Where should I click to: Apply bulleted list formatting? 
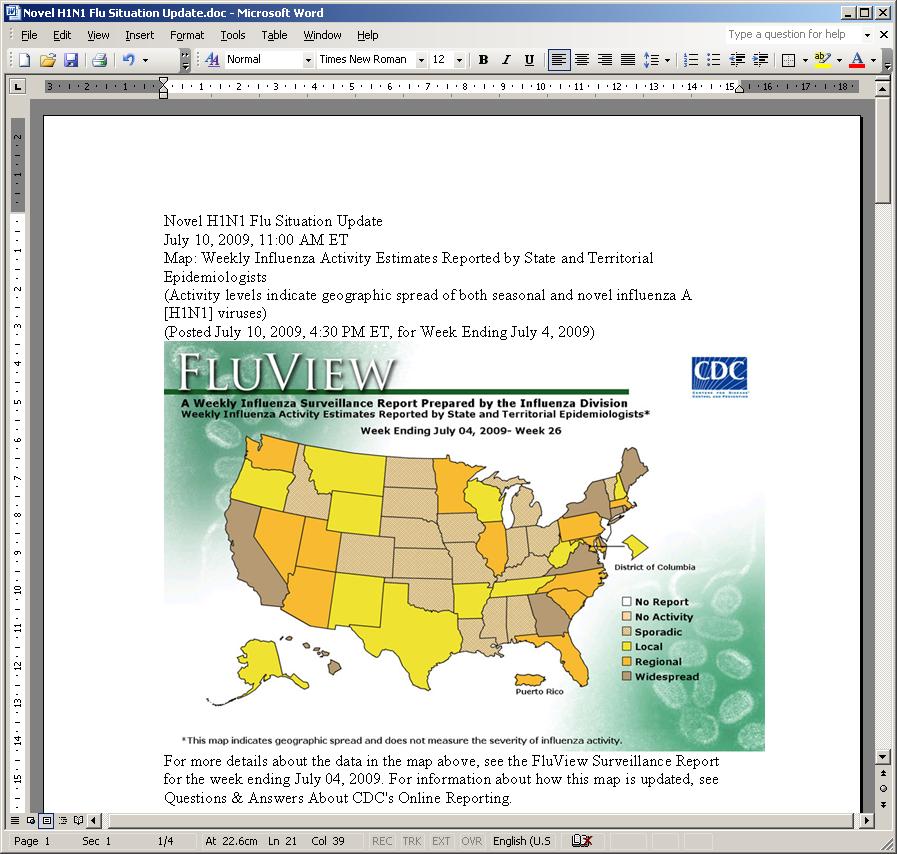click(714, 59)
